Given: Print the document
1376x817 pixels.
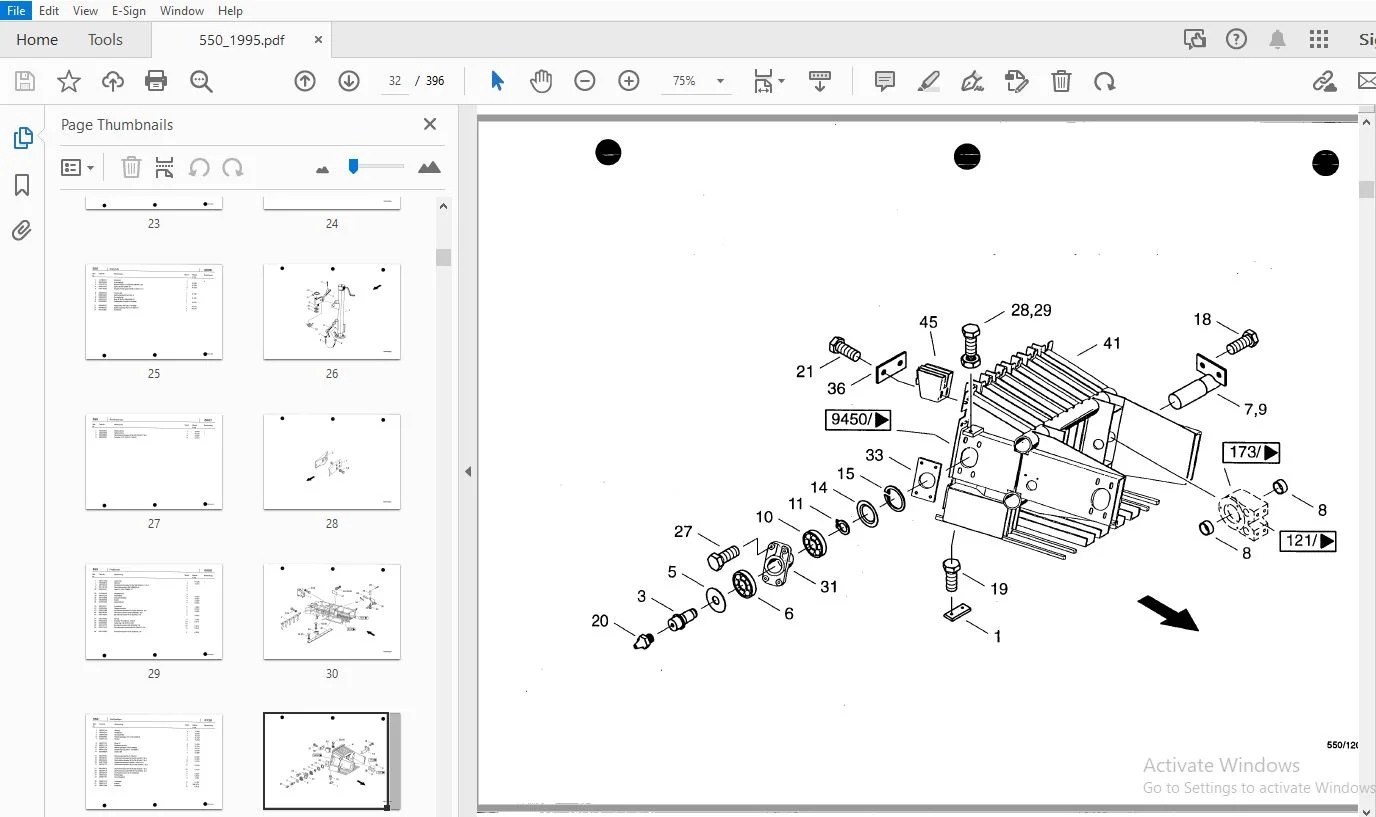Looking at the screenshot, I should [156, 81].
